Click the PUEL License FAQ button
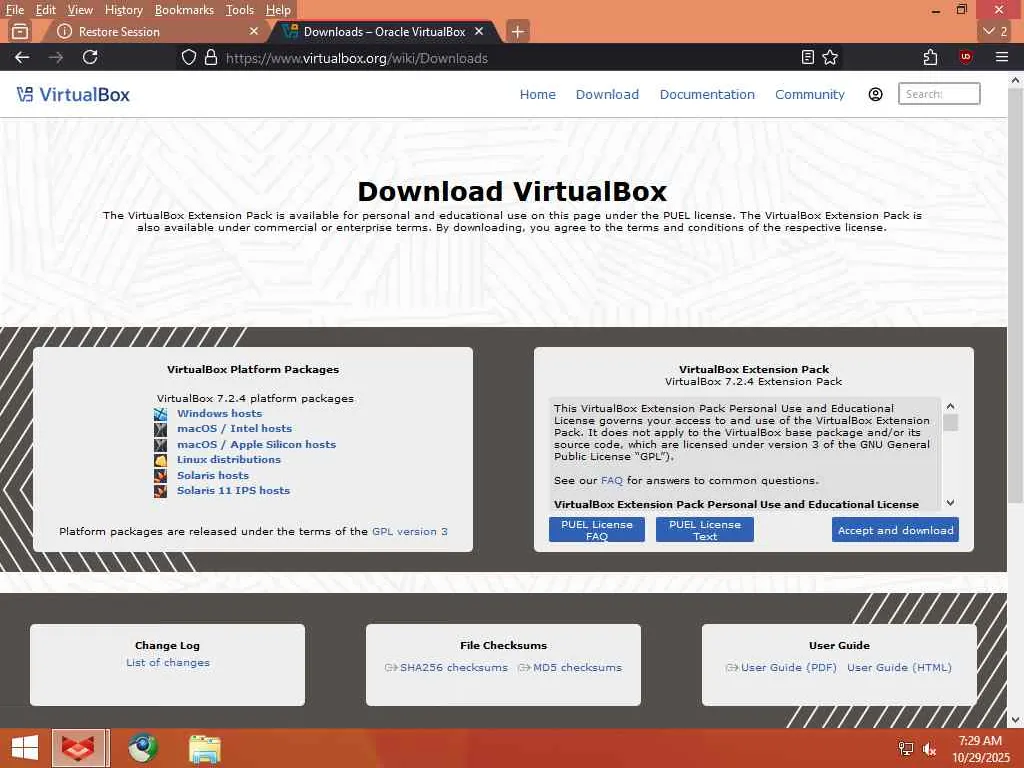The height and width of the screenshot is (768, 1024). coord(597,530)
